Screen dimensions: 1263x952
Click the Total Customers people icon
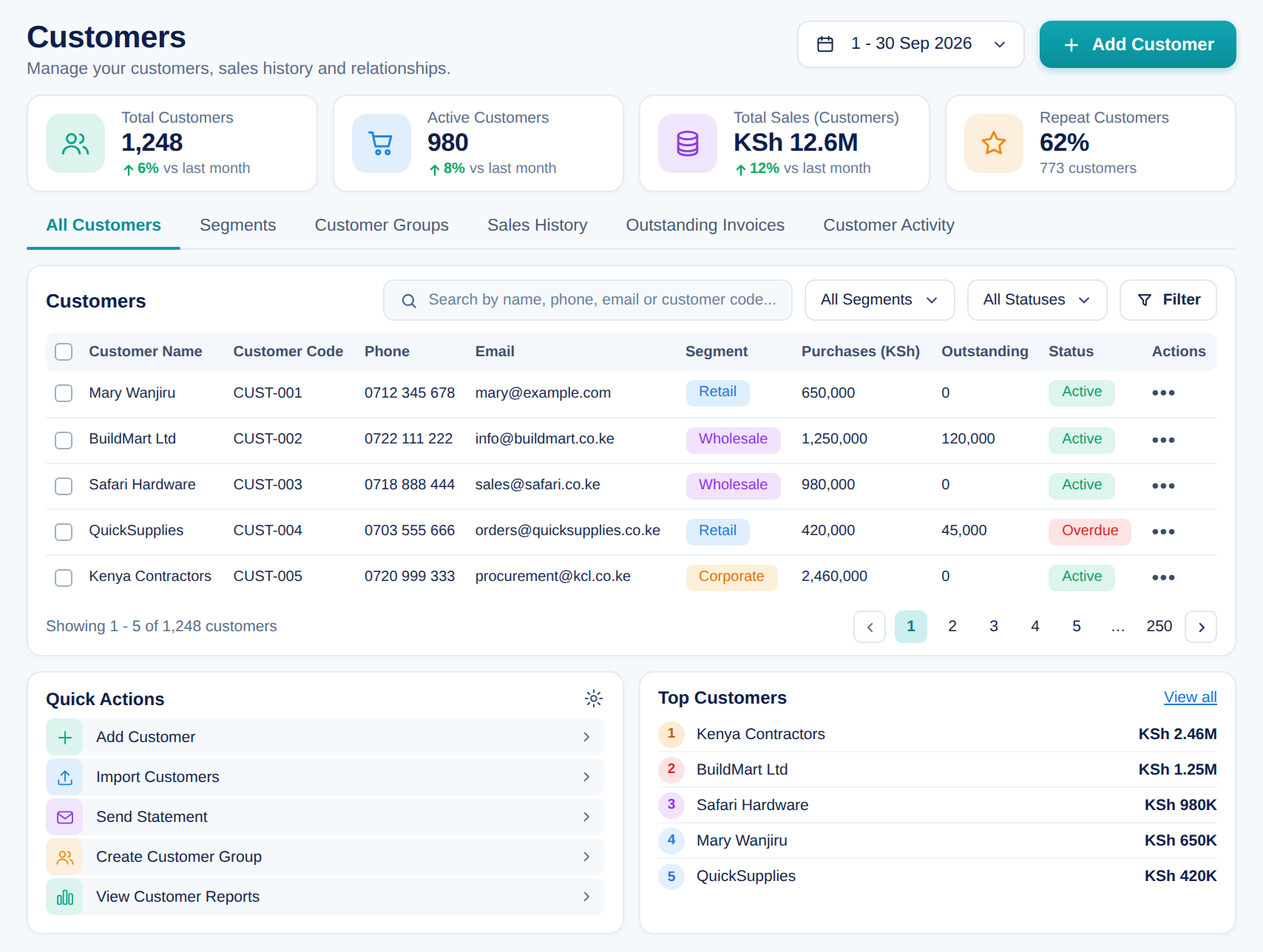click(x=75, y=143)
